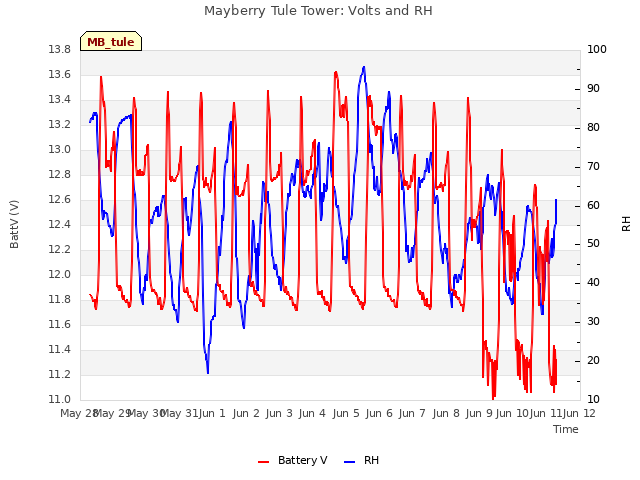Click the 70 right axis tick label
The width and height of the screenshot is (640, 480).
point(593,167)
